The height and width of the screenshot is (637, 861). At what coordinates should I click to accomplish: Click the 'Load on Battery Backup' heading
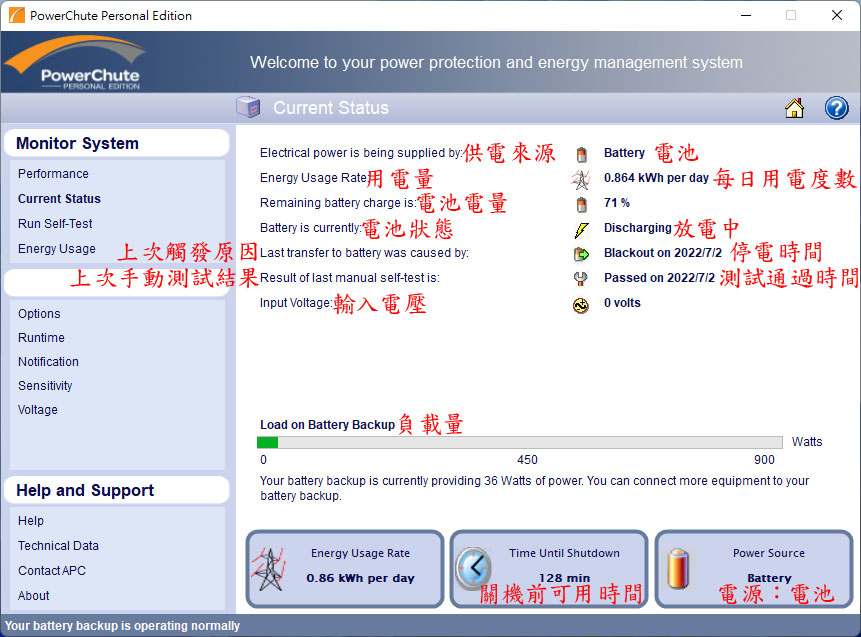point(327,425)
